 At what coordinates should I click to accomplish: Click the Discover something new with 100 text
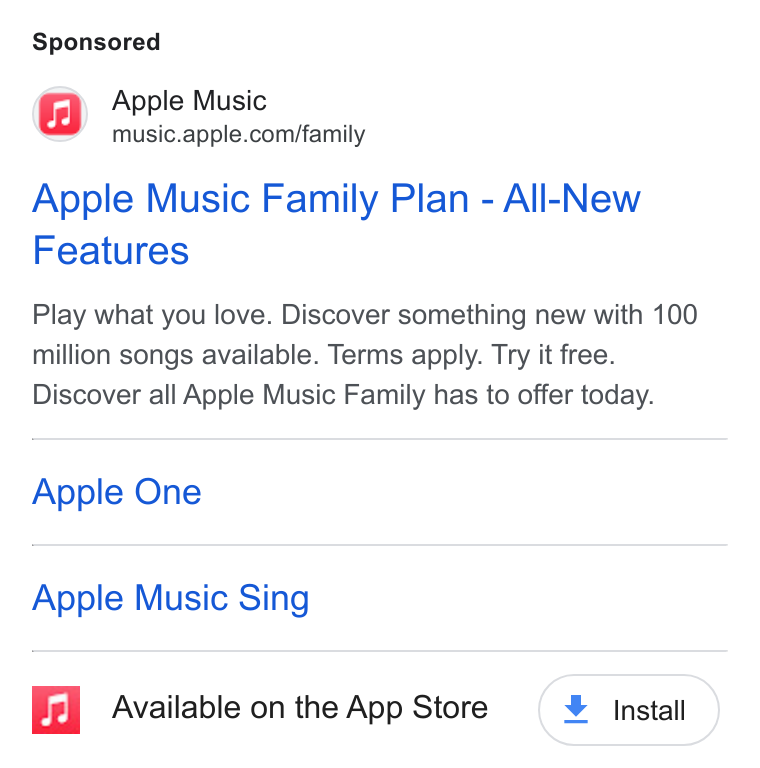(489, 315)
